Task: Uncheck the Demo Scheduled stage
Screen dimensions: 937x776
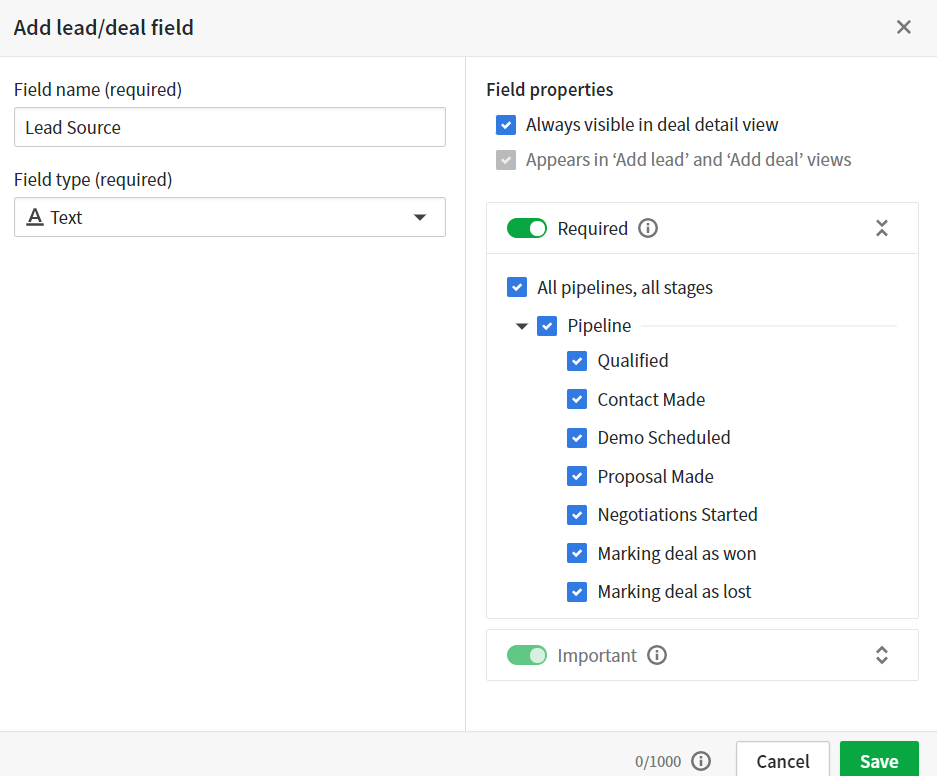Action: (577, 438)
